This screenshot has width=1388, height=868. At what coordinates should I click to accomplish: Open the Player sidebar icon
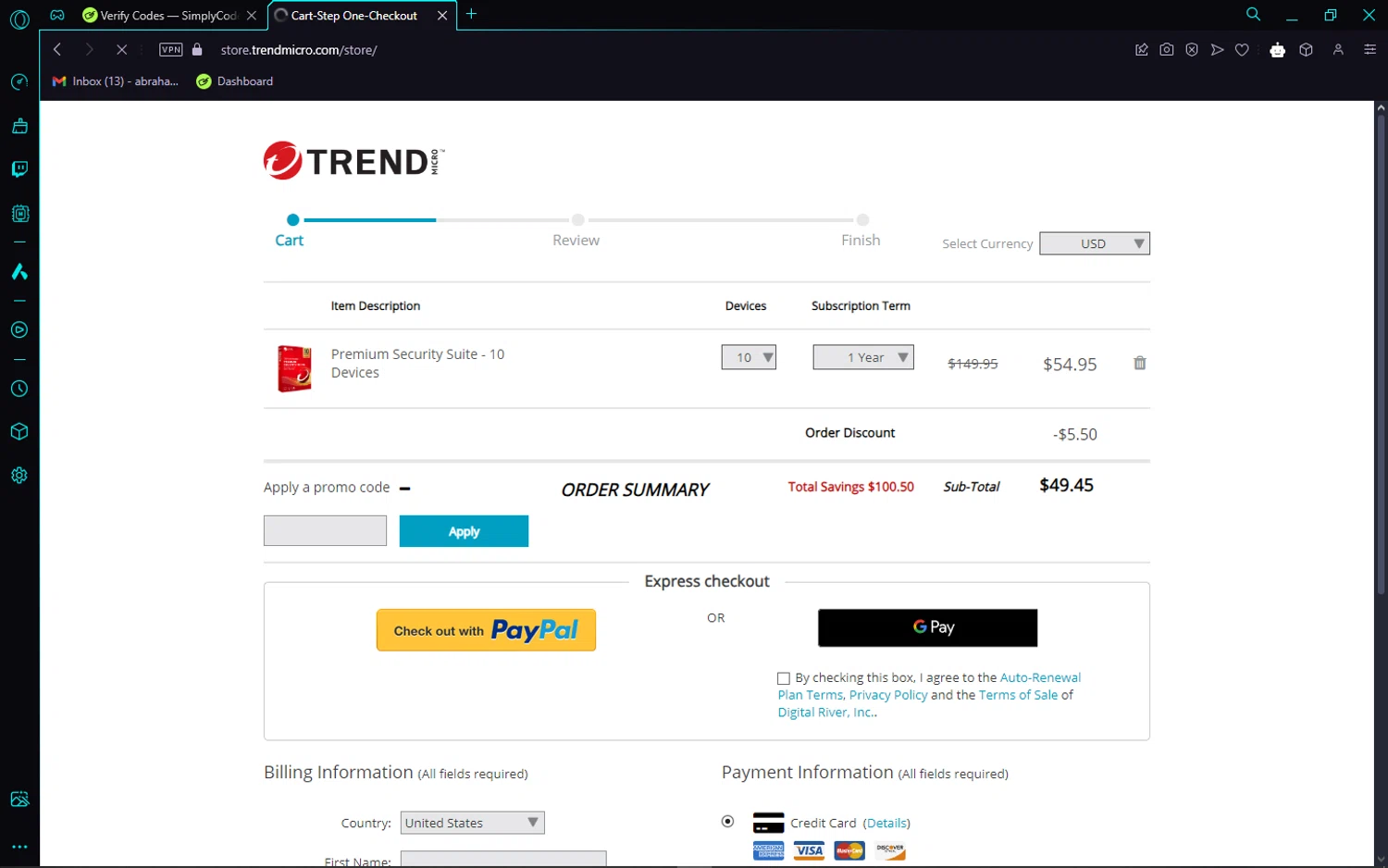(x=19, y=330)
